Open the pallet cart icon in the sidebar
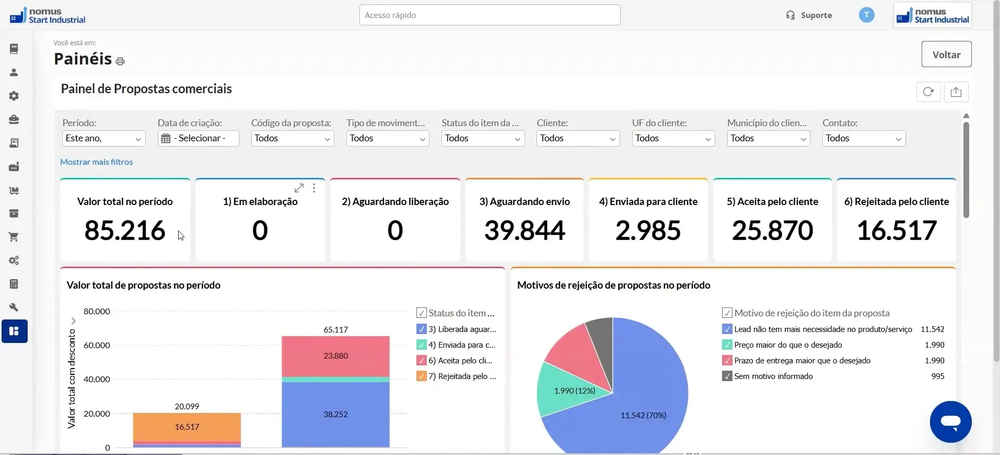This screenshot has height=455, width=1000. pos(14,190)
